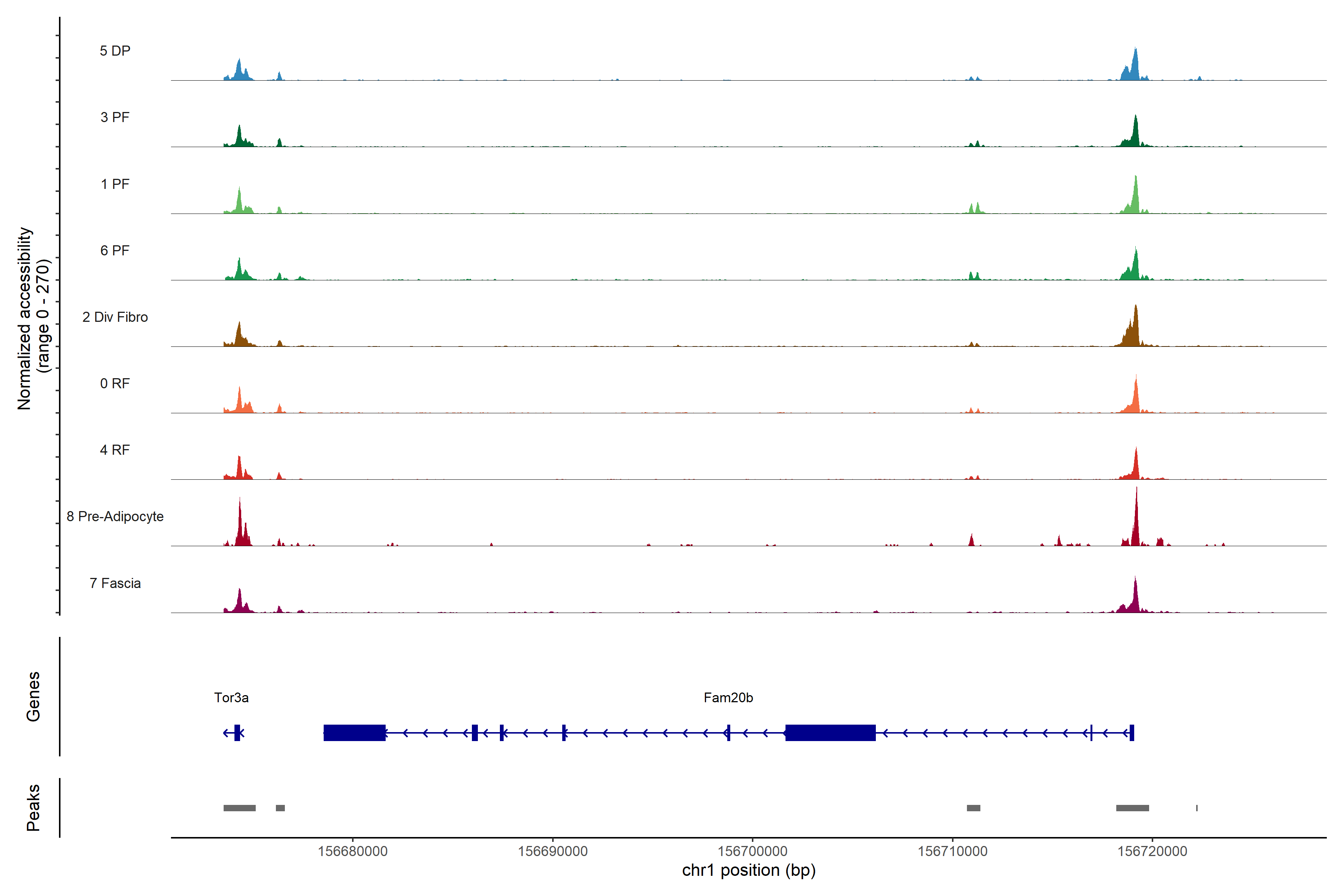Click the 156680000 axis tick label
The height and width of the screenshot is (896, 1344).
(x=352, y=851)
